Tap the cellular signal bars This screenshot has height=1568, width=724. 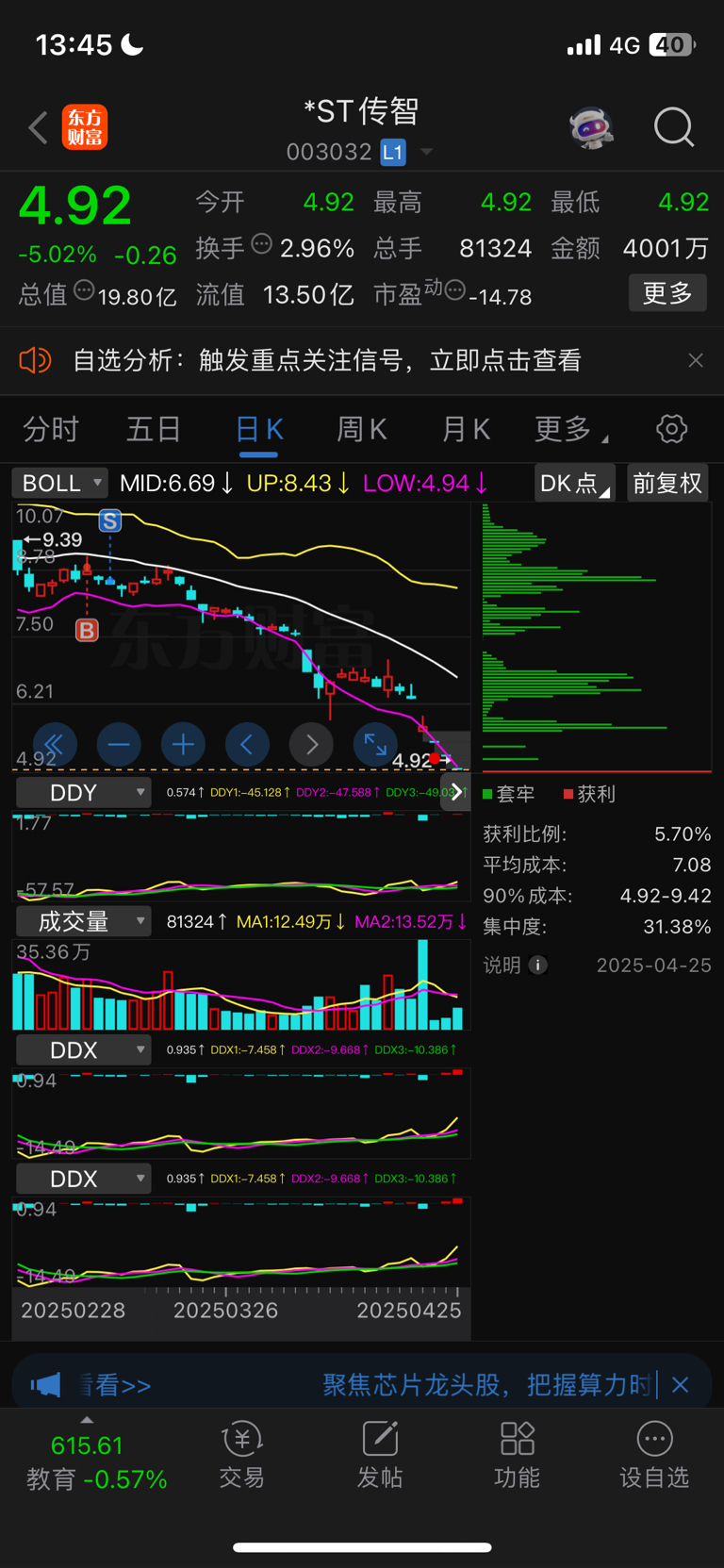[x=584, y=44]
